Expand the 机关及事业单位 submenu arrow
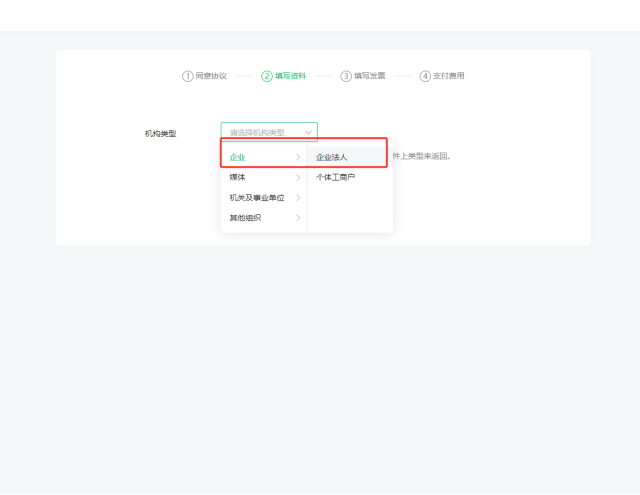Viewport: 640px width, 495px height. pyautogui.click(x=298, y=198)
